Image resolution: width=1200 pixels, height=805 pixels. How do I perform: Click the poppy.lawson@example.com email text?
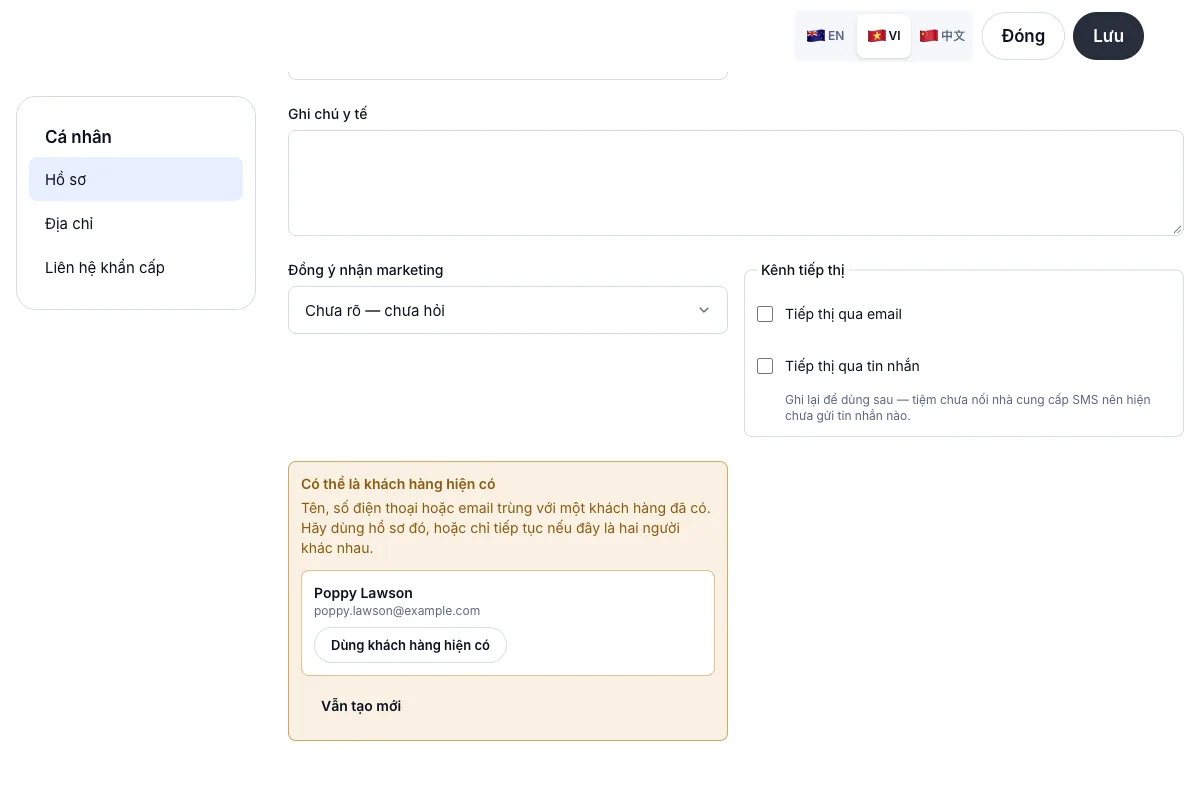tap(397, 610)
